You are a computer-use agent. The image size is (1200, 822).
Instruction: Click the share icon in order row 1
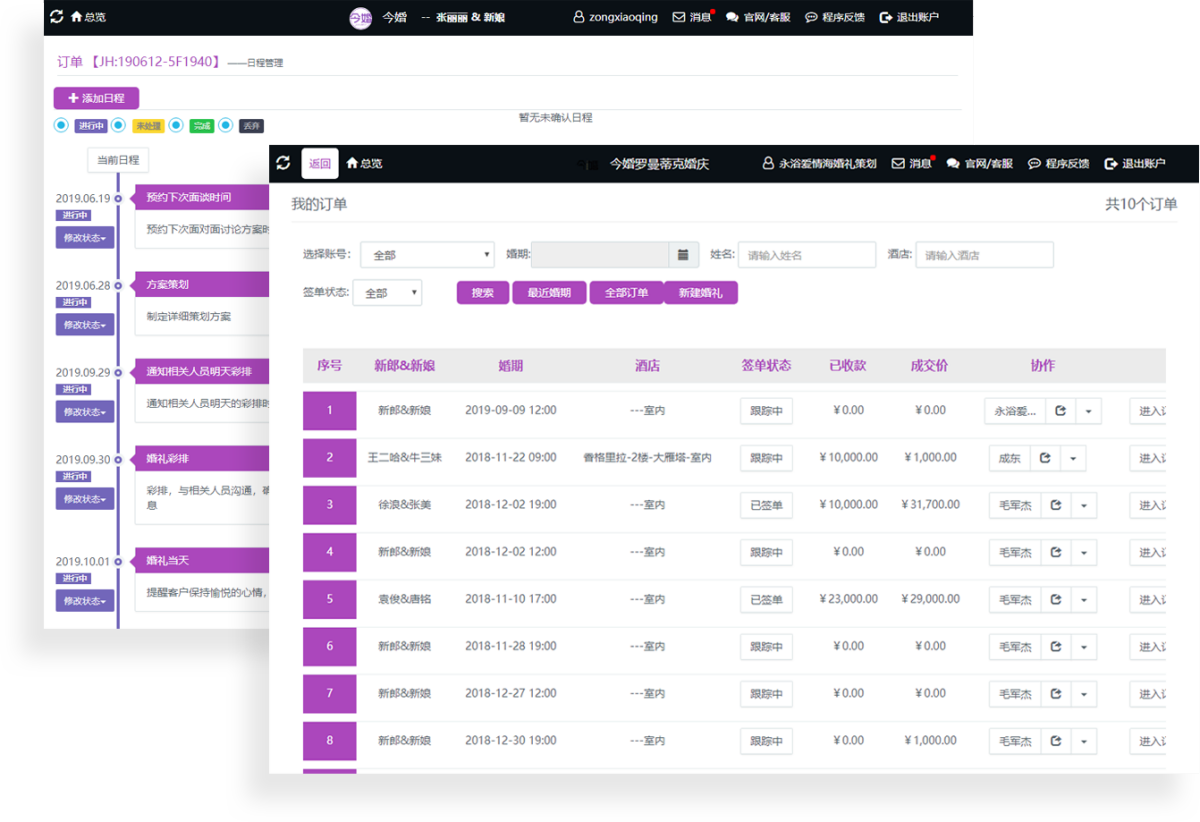click(x=1060, y=411)
